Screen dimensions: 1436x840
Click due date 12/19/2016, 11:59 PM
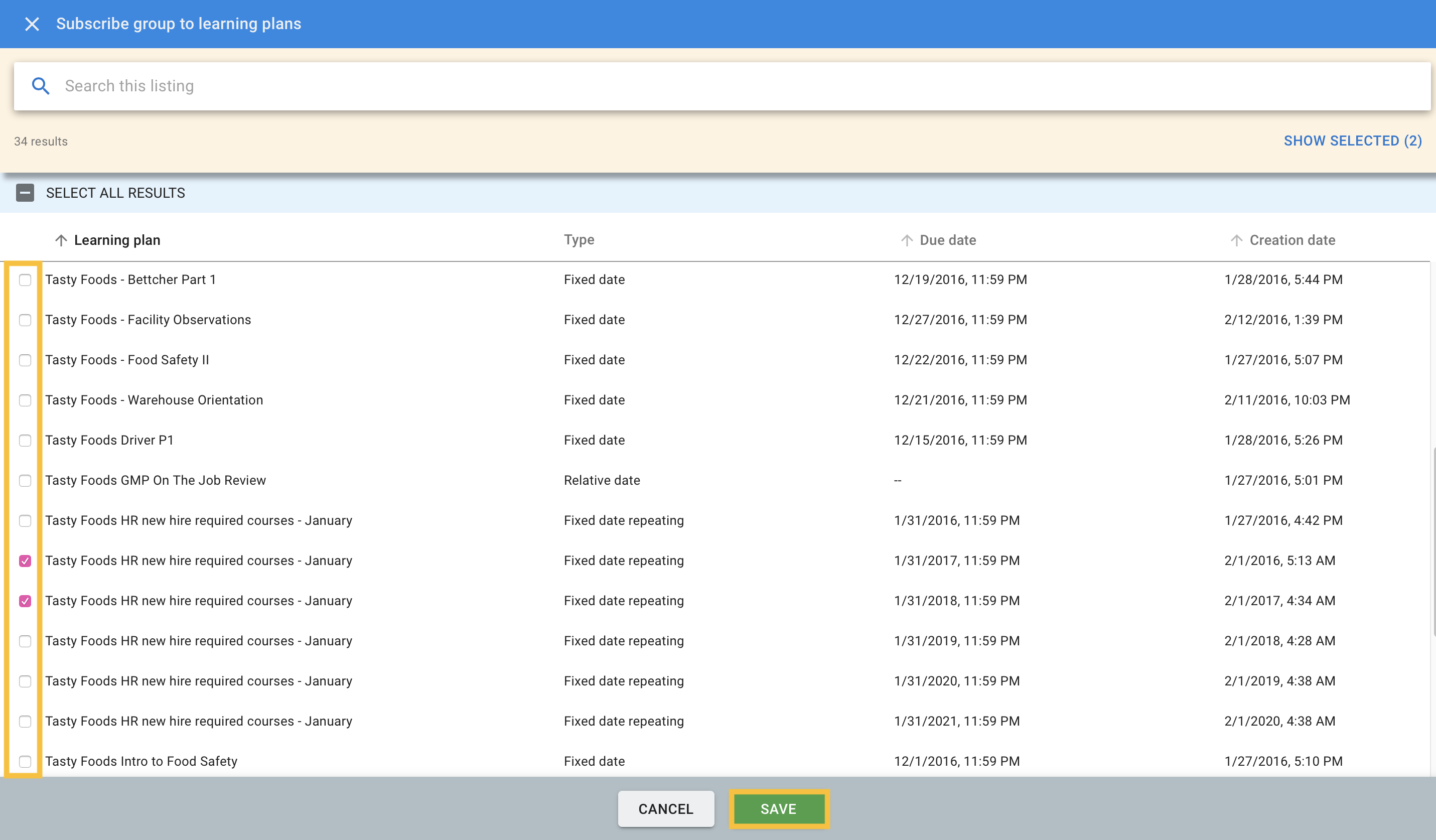tap(960, 280)
